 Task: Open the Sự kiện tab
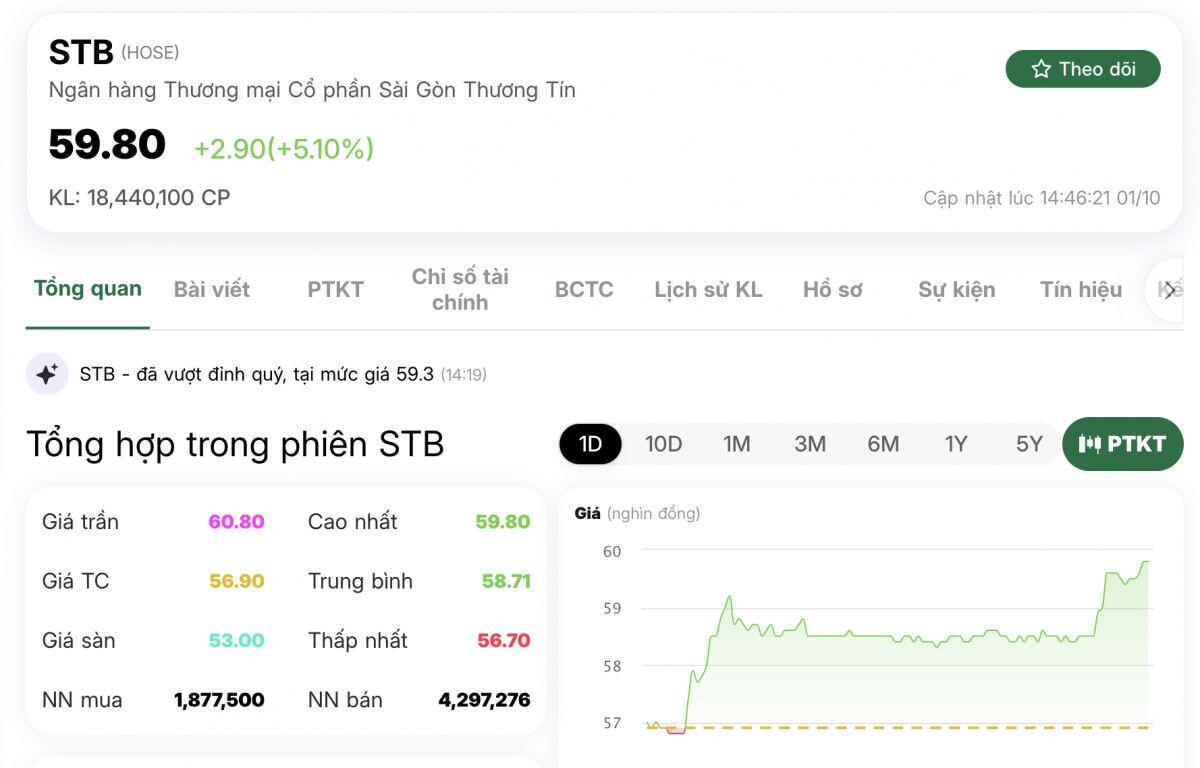click(x=957, y=290)
